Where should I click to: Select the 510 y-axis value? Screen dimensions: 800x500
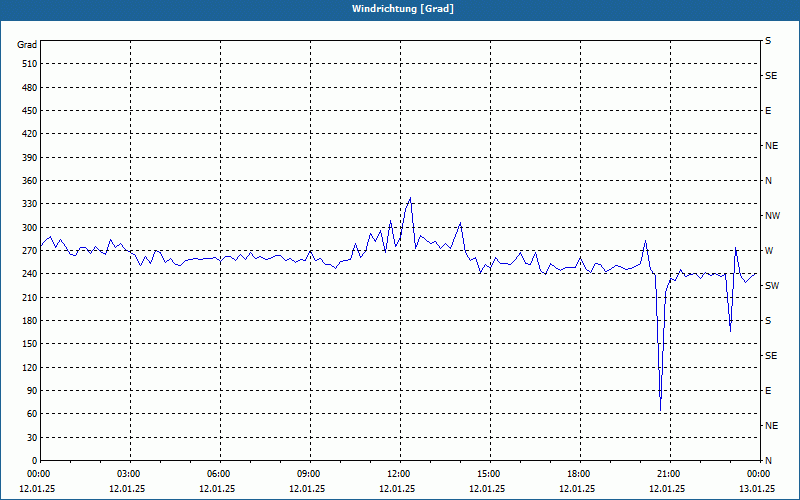[x=30, y=64]
